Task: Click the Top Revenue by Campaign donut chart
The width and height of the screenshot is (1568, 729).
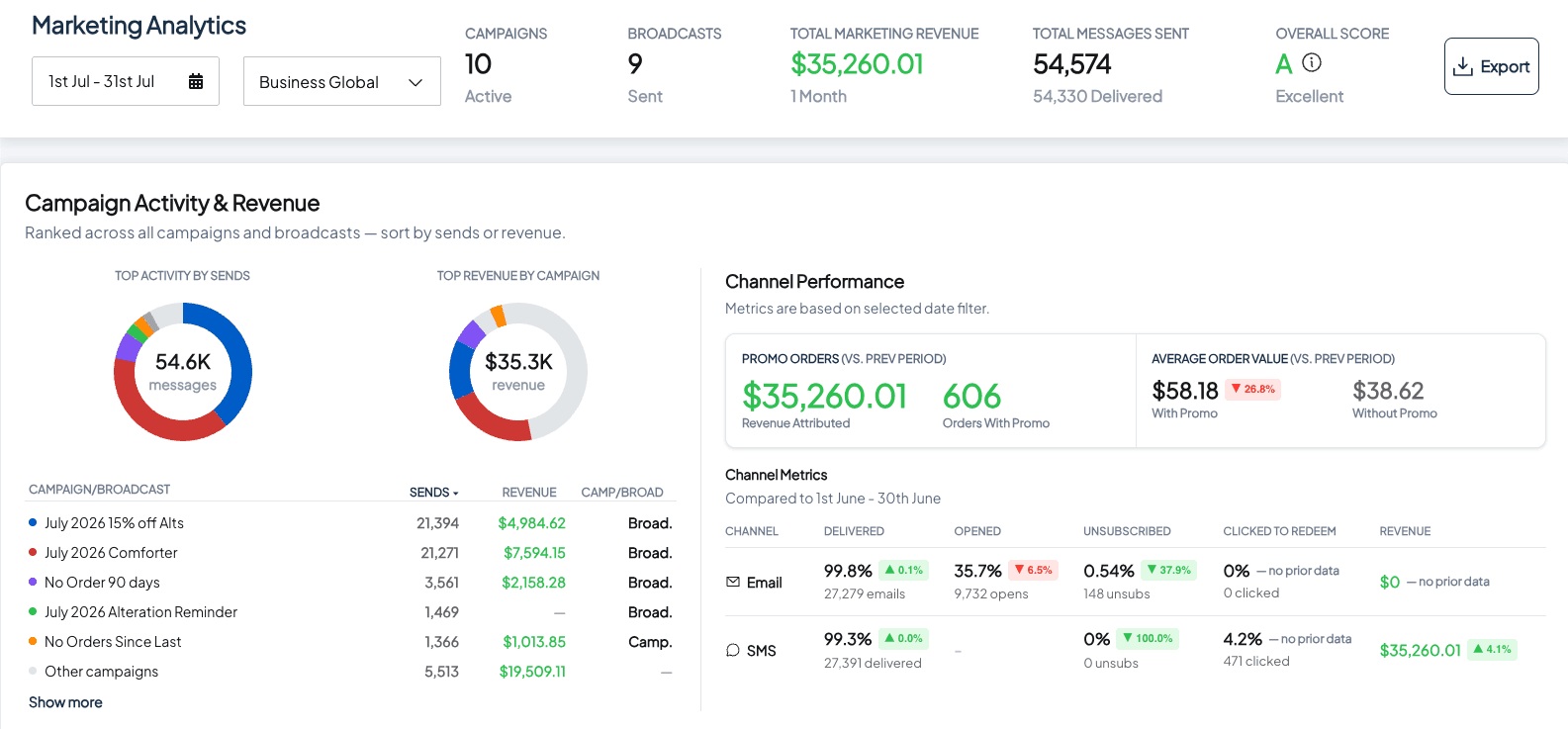Action: (x=518, y=372)
